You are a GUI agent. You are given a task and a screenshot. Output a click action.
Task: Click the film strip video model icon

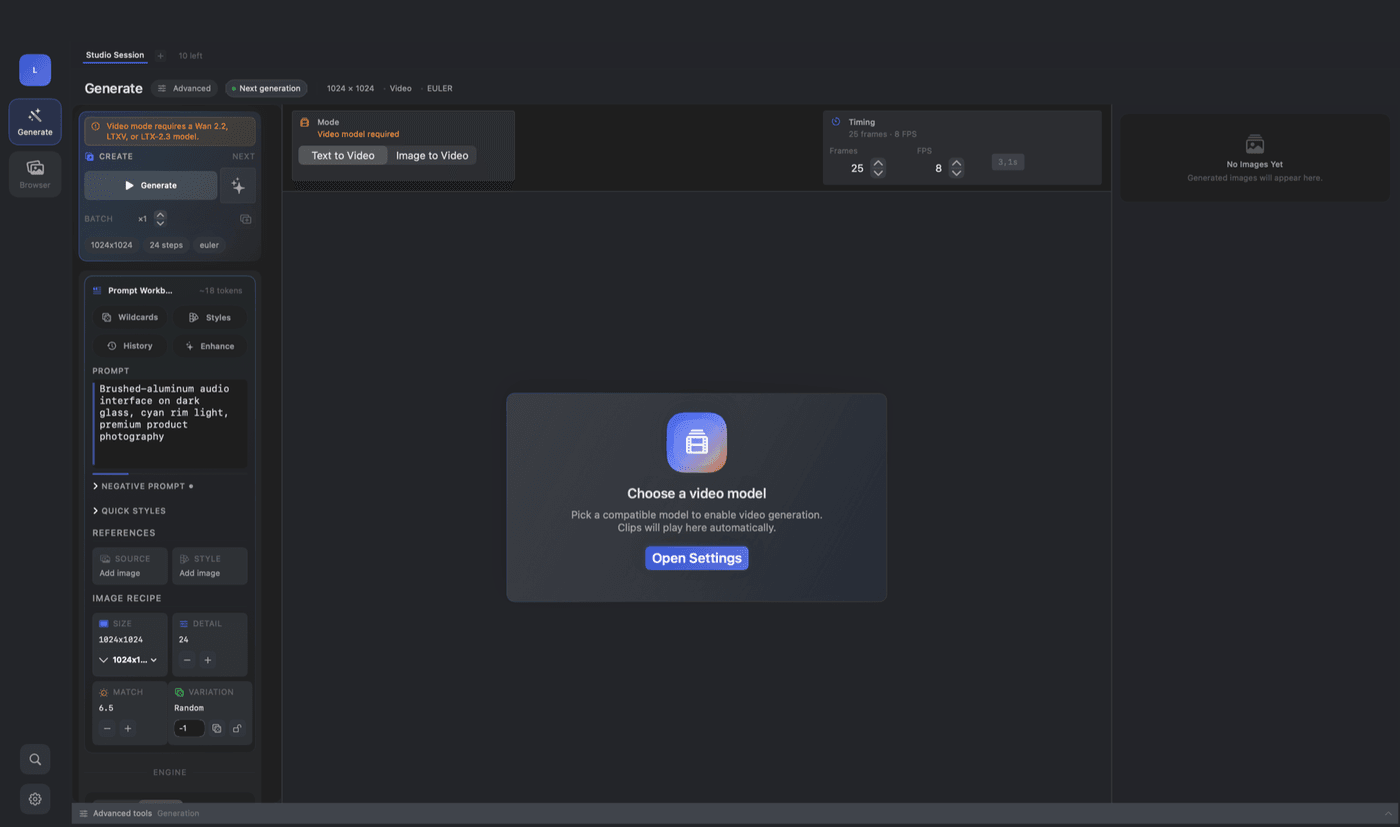[697, 443]
